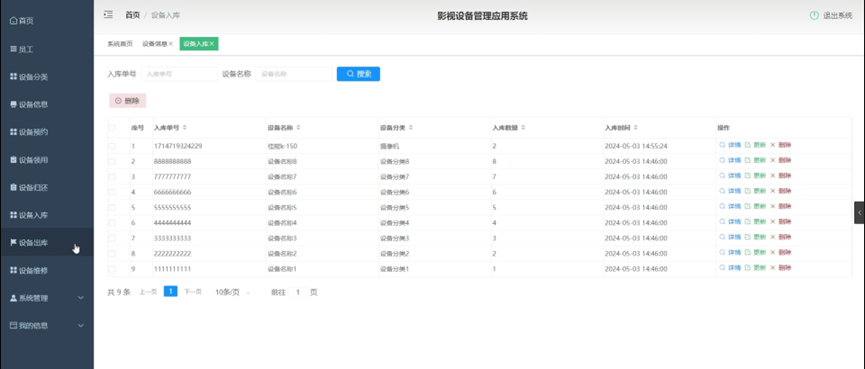
Task: Sort by the 入库单号 column arrows
Action: 184,127
